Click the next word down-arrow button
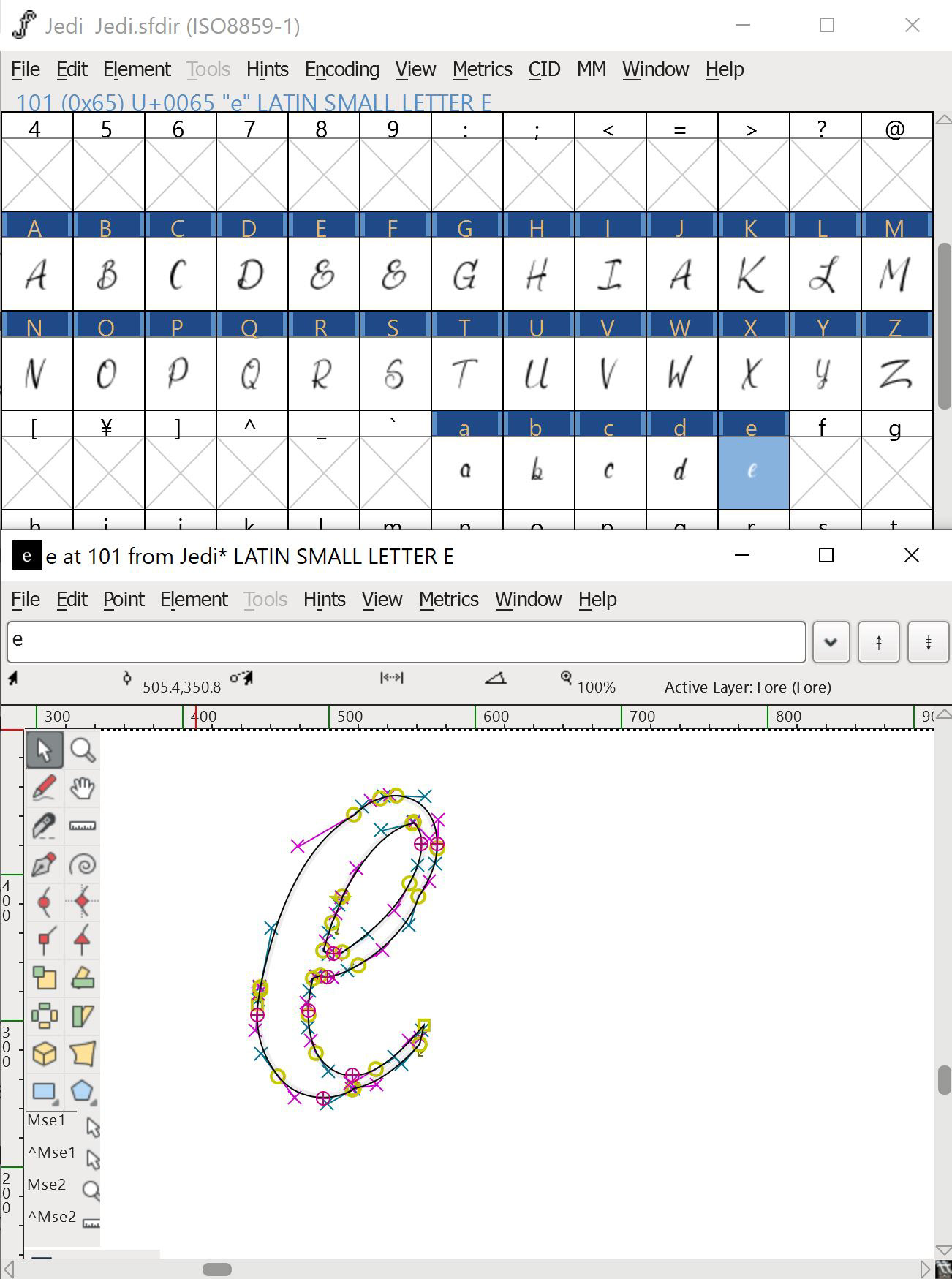The image size is (952, 1279). (929, 642)
